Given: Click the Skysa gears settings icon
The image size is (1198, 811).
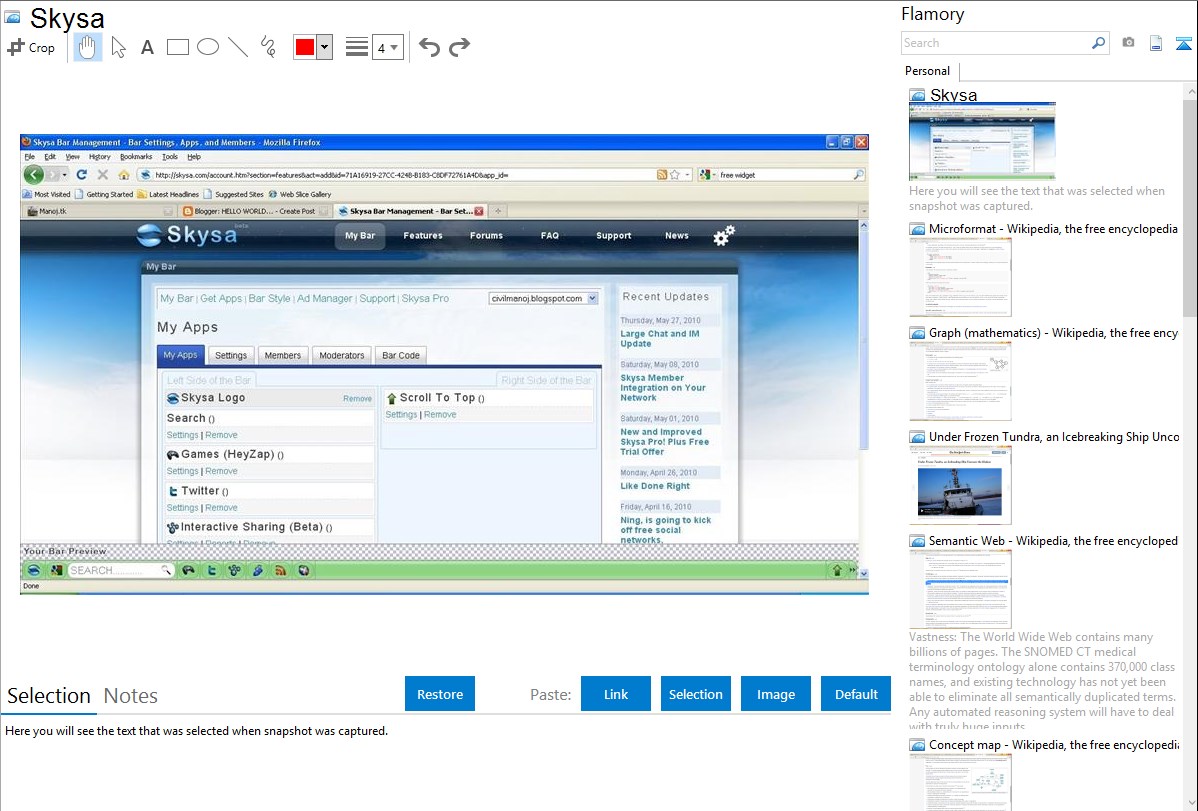Looking at the screenshot, I should [724, 235].
